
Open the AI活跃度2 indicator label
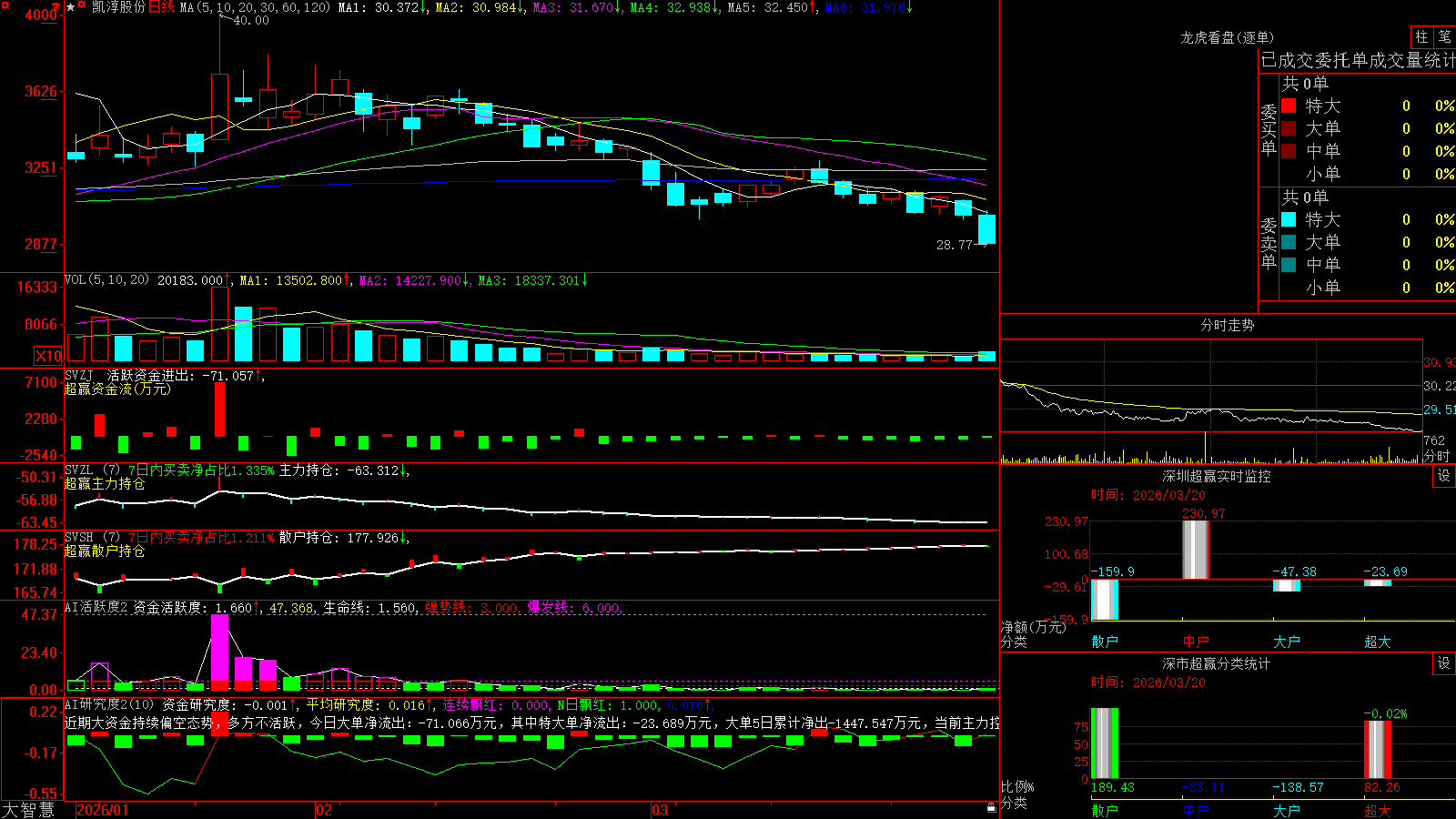pyautogui.click(x=96, y=607)
